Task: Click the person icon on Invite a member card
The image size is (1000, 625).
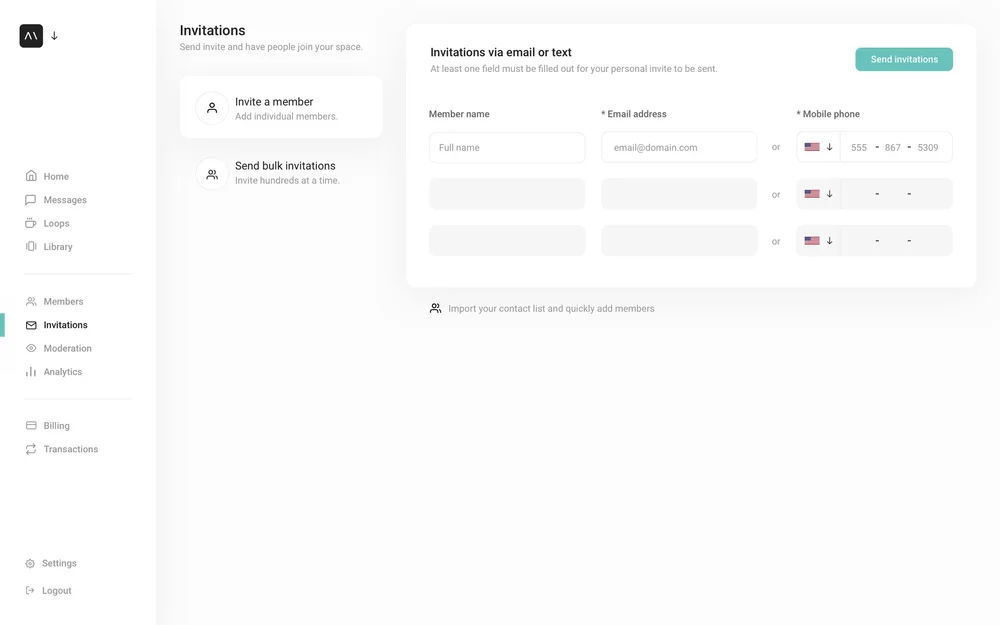Action: (x=210, y=107)
